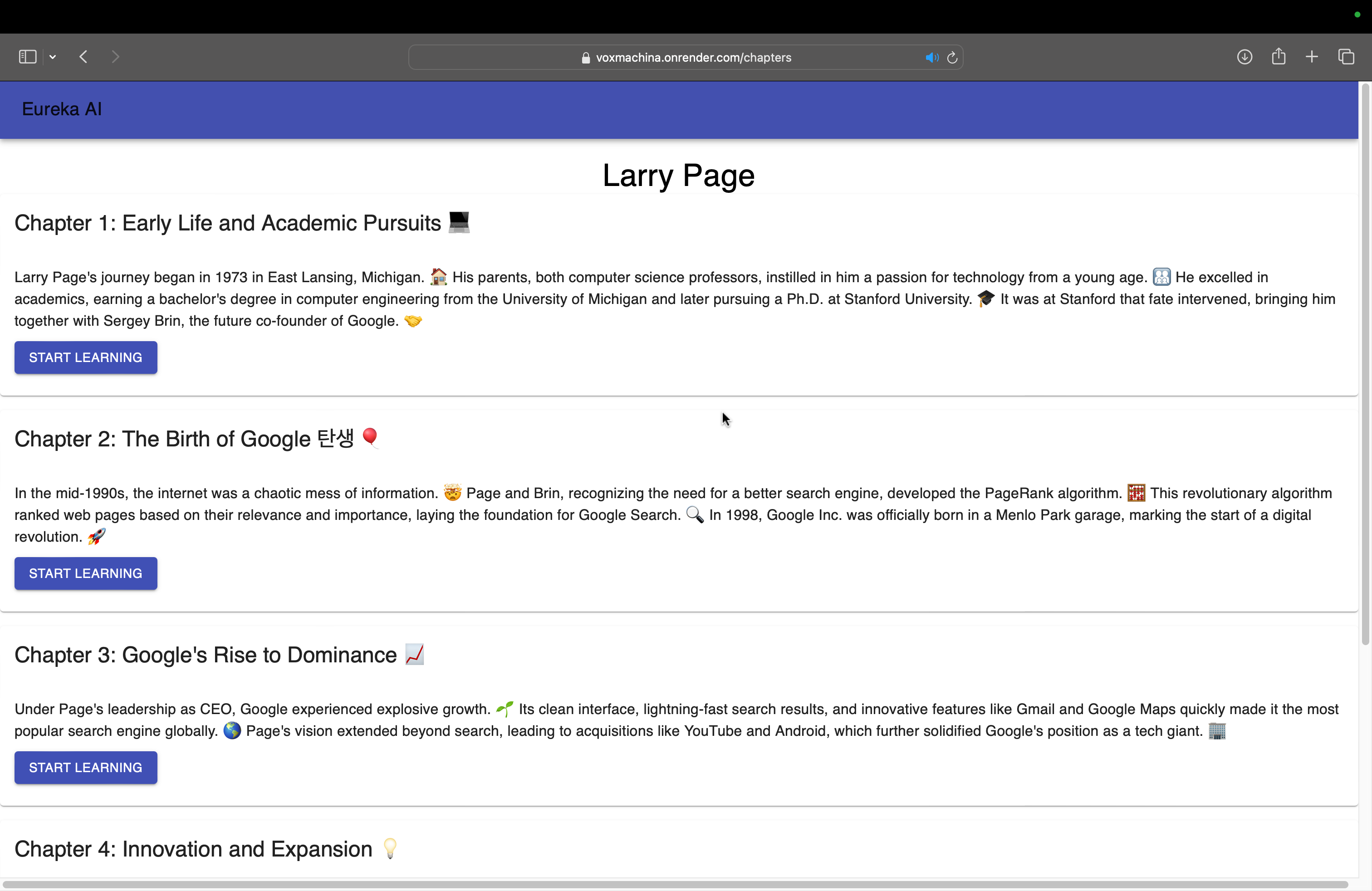Click the Chapter 4 Innovation and Expansion heading
Image resolution: width=1372 pixels, height=891 pixels.
point(193,849)
